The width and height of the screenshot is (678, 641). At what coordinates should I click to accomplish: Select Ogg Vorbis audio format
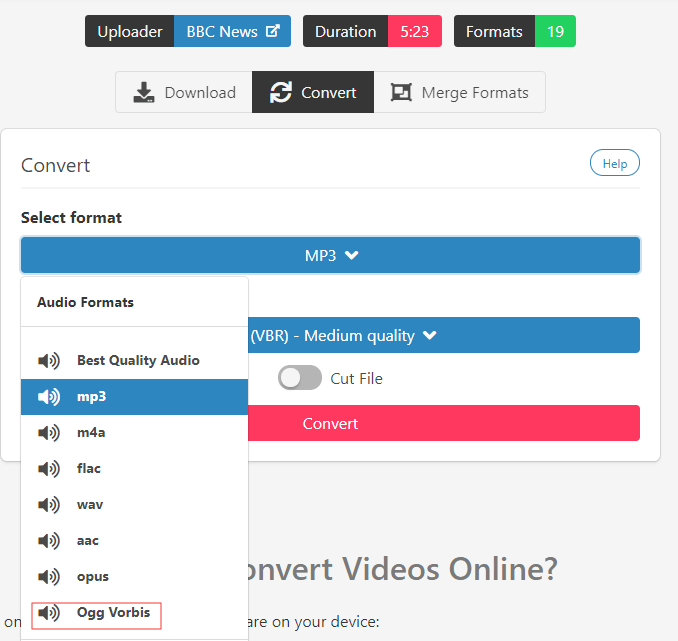click(x=134, y=612)
